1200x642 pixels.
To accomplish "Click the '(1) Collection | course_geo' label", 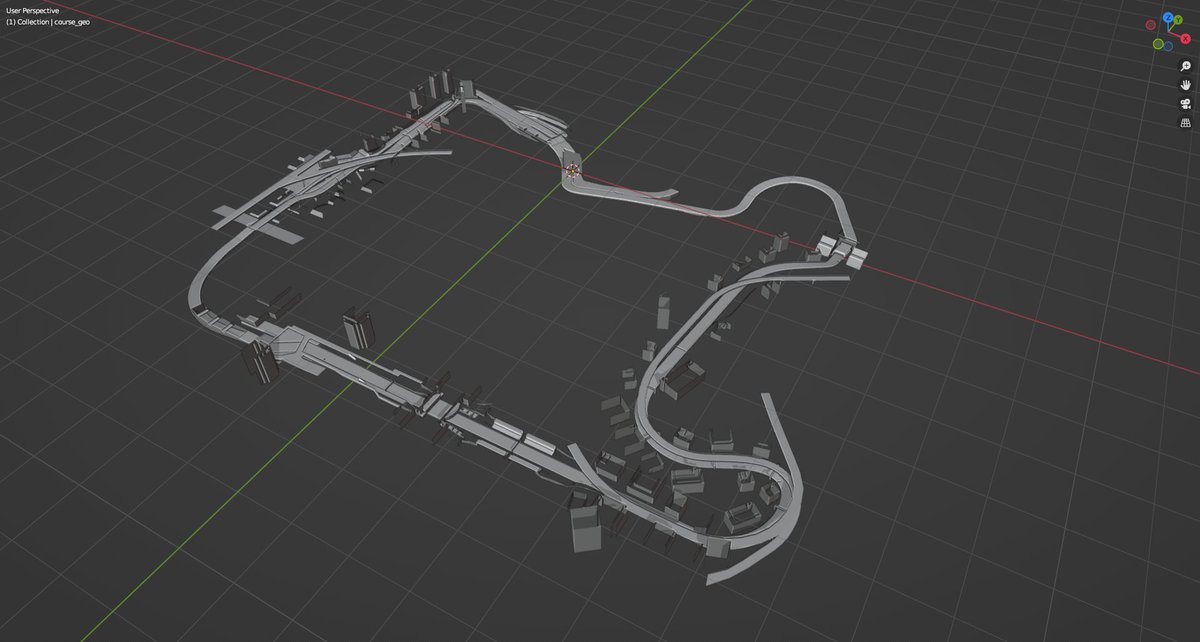I will [48, 21].
